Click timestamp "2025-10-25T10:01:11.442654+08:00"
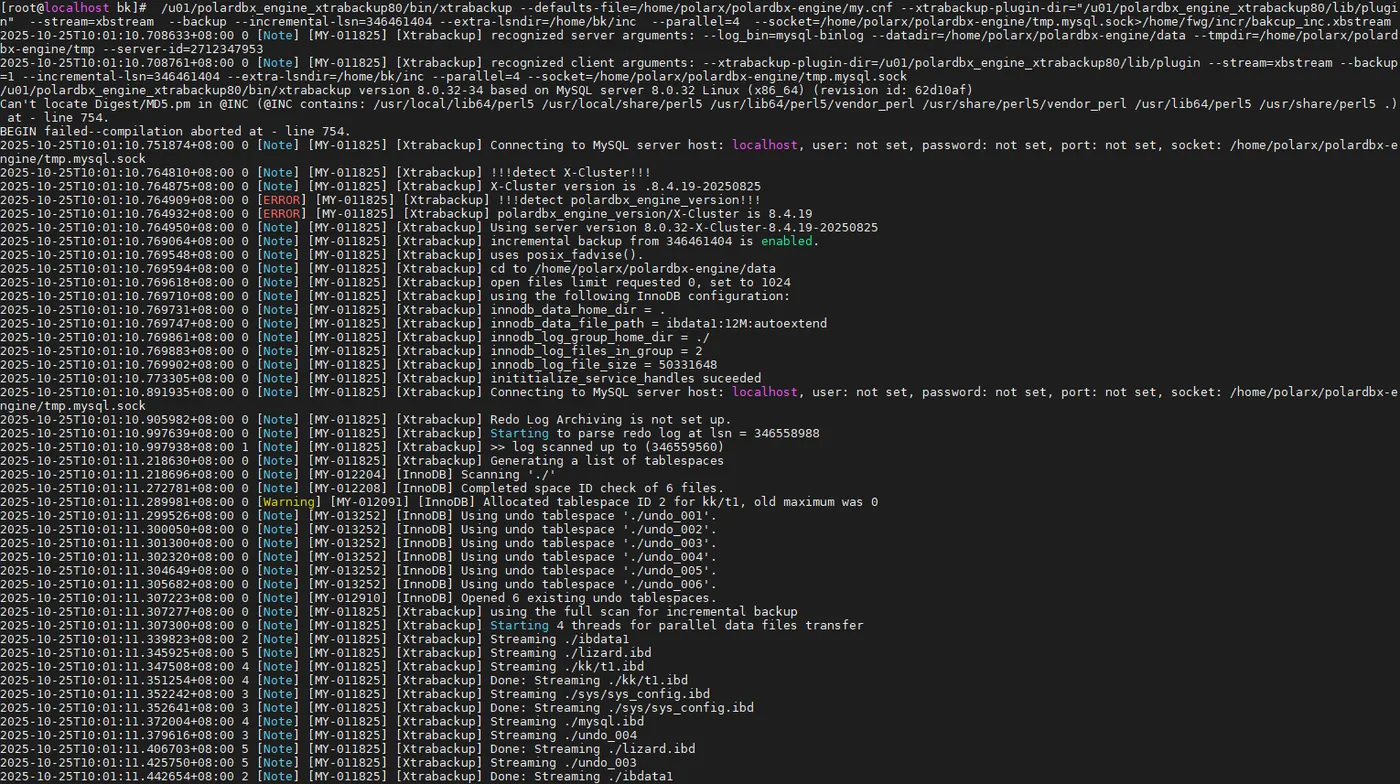The height and width of the screenshot is (784, 1400). click(117, 776)
